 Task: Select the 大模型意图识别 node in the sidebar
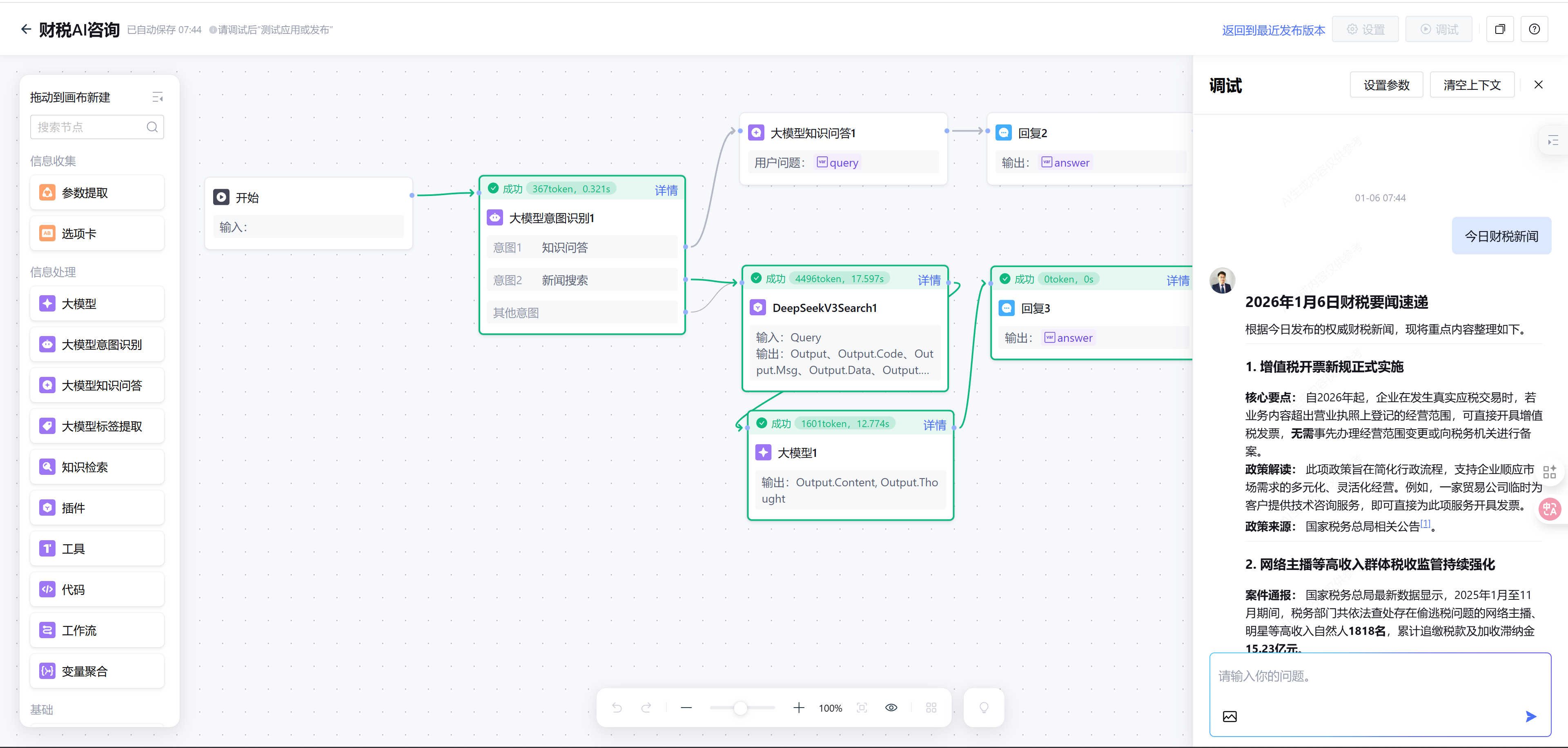click(98, 345)
